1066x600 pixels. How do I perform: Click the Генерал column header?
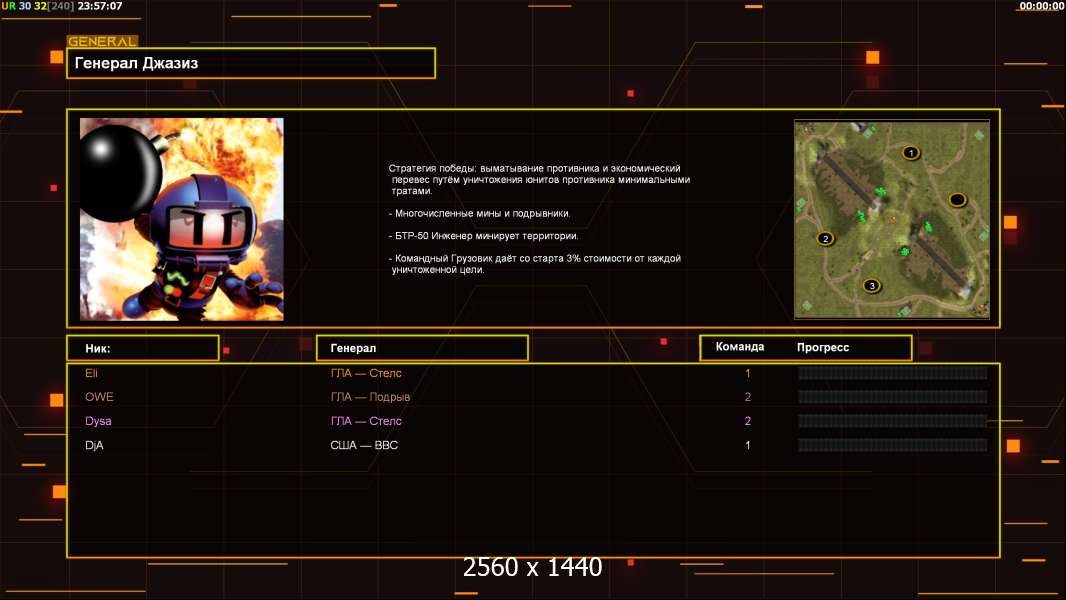pos(422,348)
